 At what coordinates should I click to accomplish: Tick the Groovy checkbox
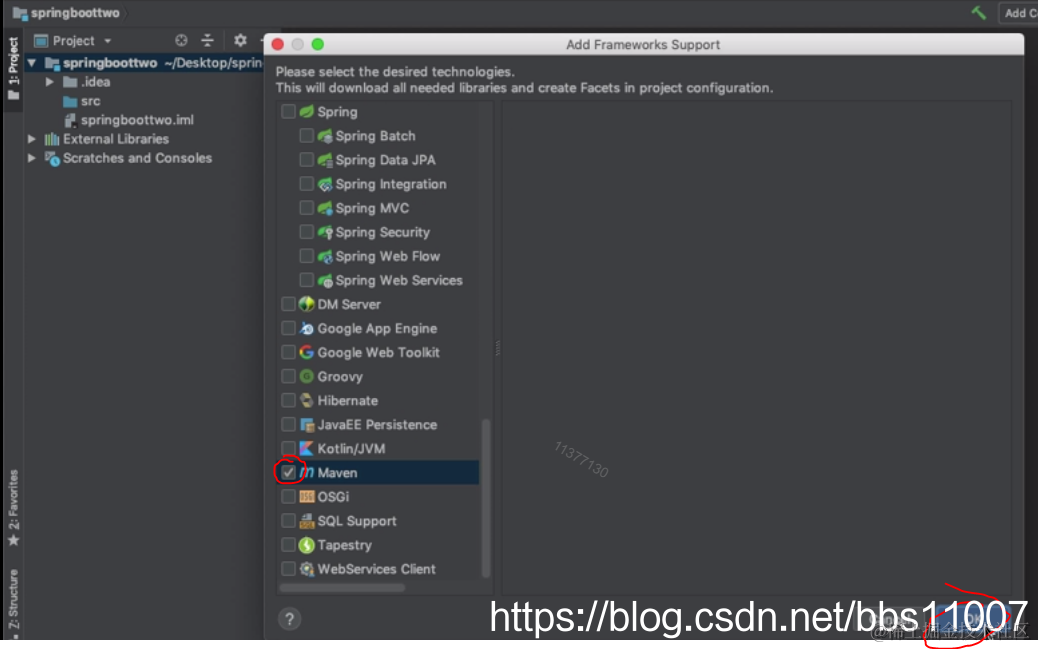tap(289, 376)
